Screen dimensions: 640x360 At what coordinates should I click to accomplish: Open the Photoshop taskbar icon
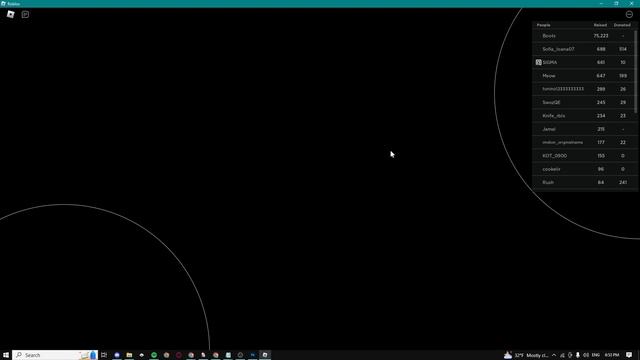click(x=253, y=355)
